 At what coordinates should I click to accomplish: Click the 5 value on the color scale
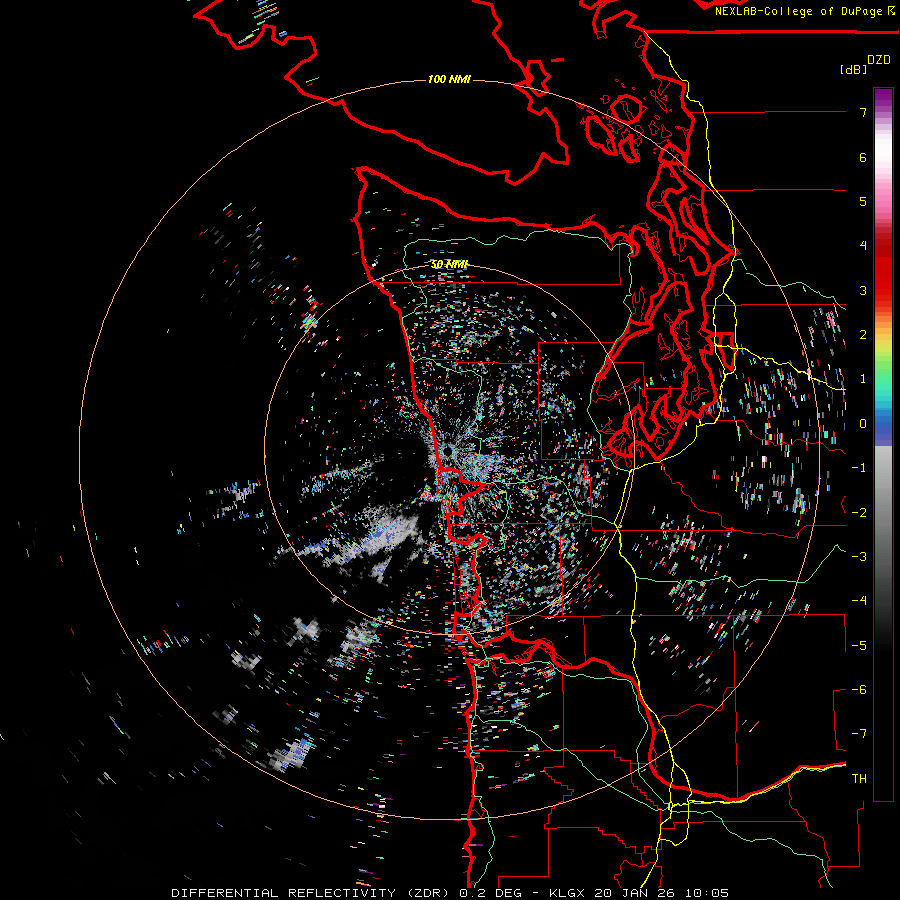coord(863,201)
